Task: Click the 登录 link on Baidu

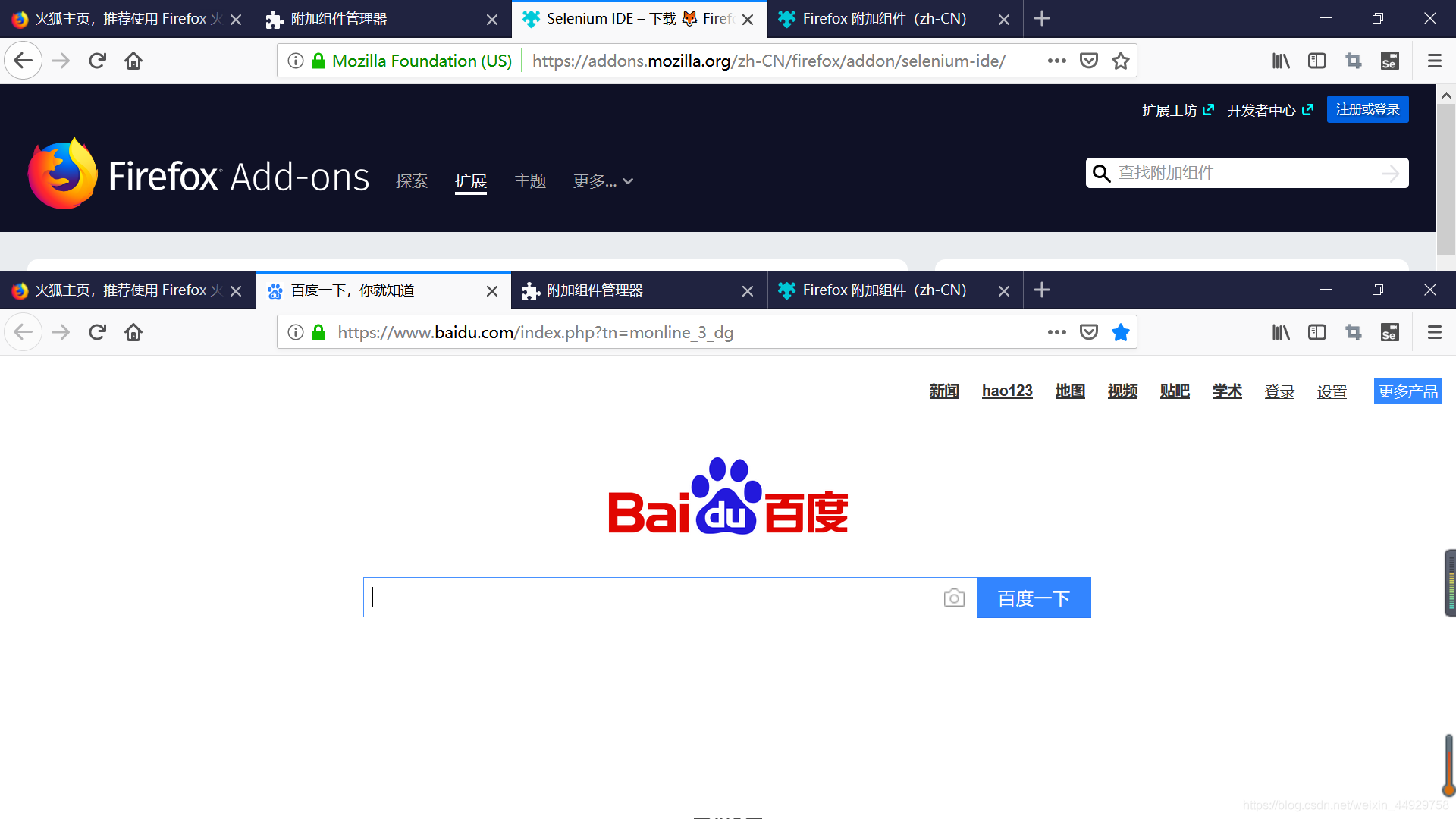Action: [1279, 391]
